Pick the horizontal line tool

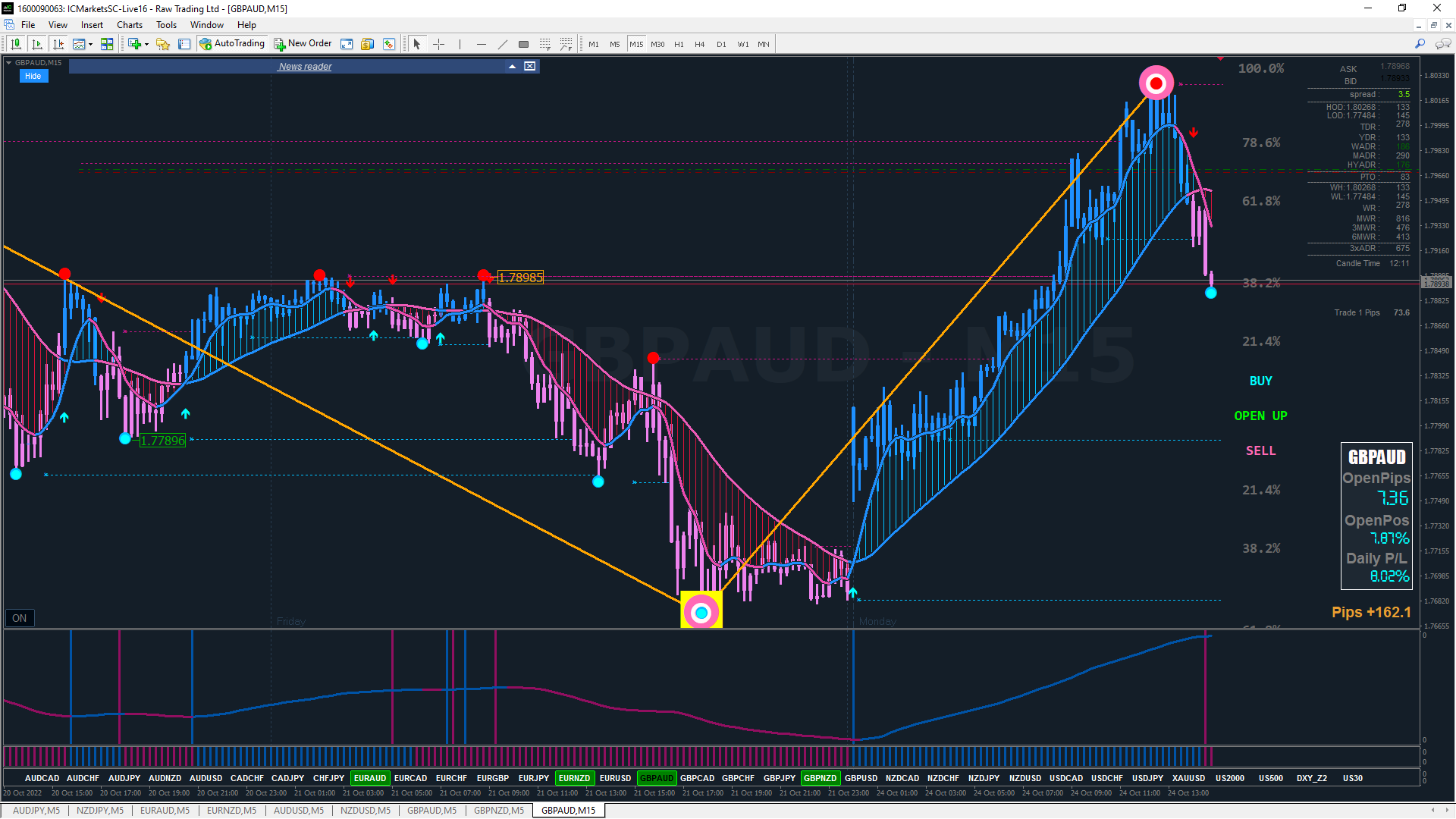click(481, 44)
